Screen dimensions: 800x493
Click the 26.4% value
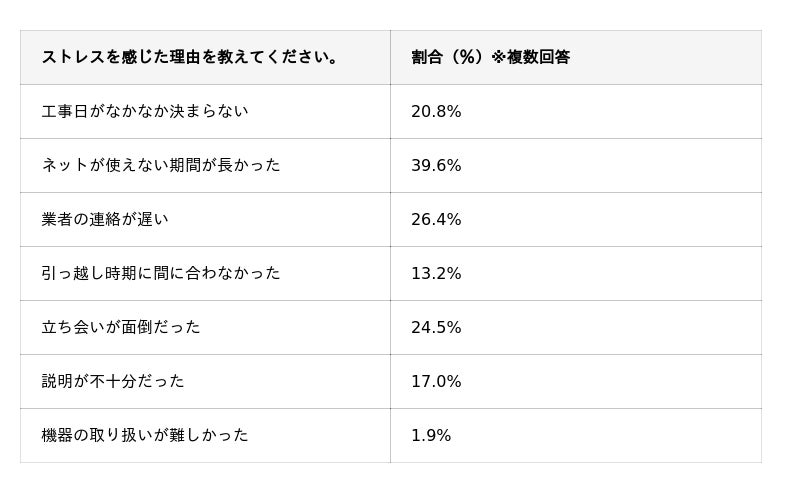pyautogui.click(x=436, y=219)
